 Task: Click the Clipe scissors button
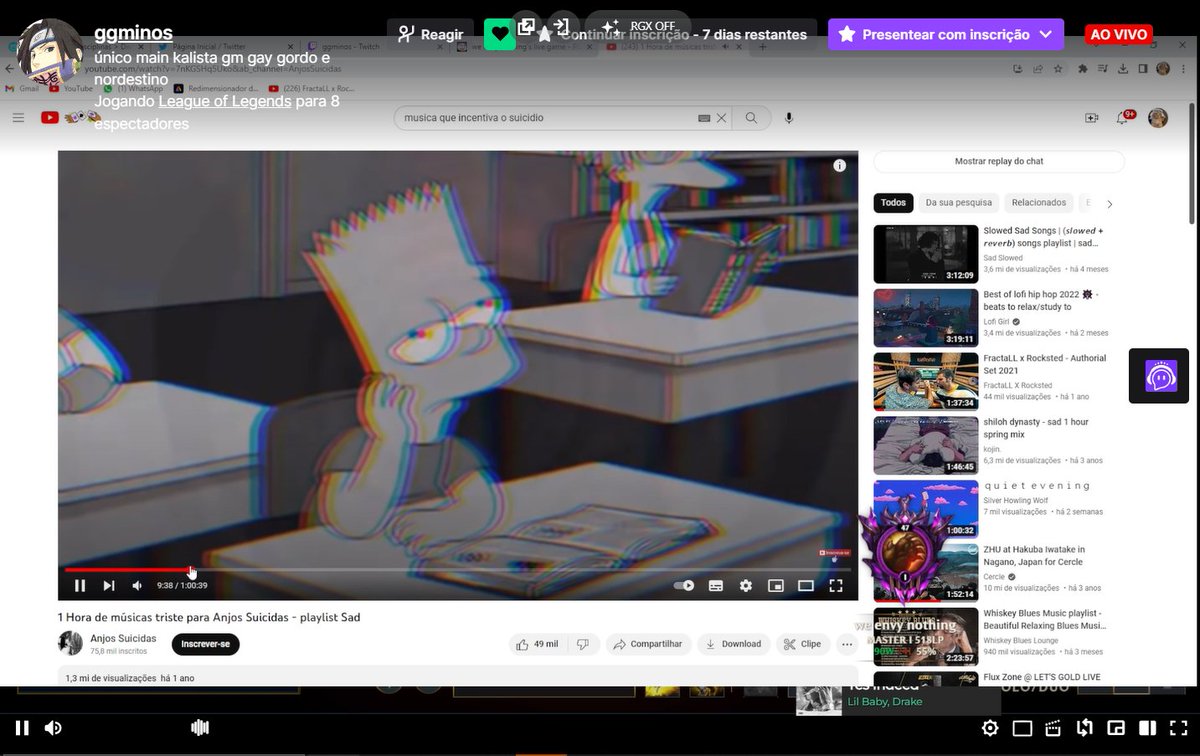point(803,644)
